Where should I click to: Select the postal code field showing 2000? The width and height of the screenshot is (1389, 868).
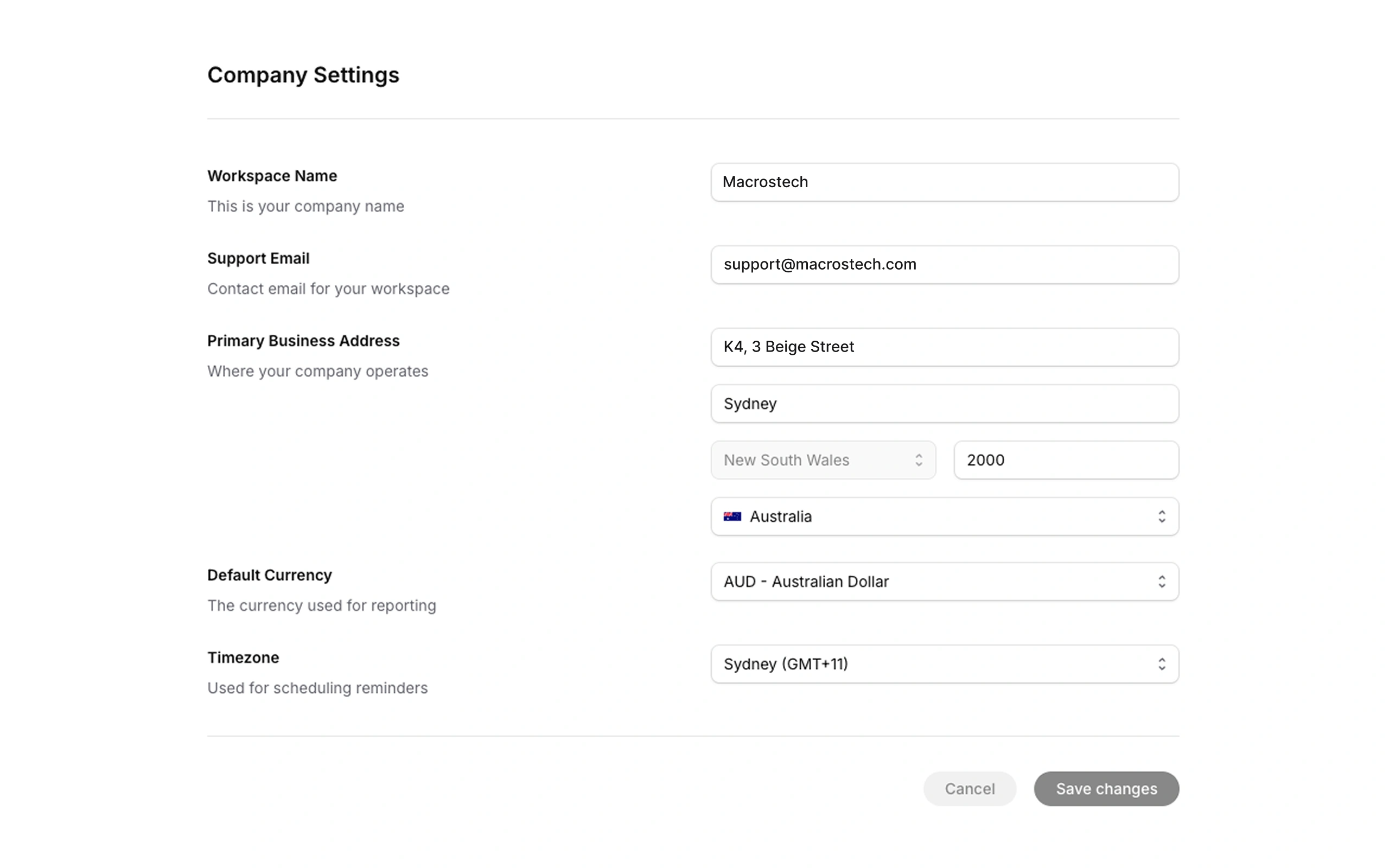click(x=1066, y=460)
